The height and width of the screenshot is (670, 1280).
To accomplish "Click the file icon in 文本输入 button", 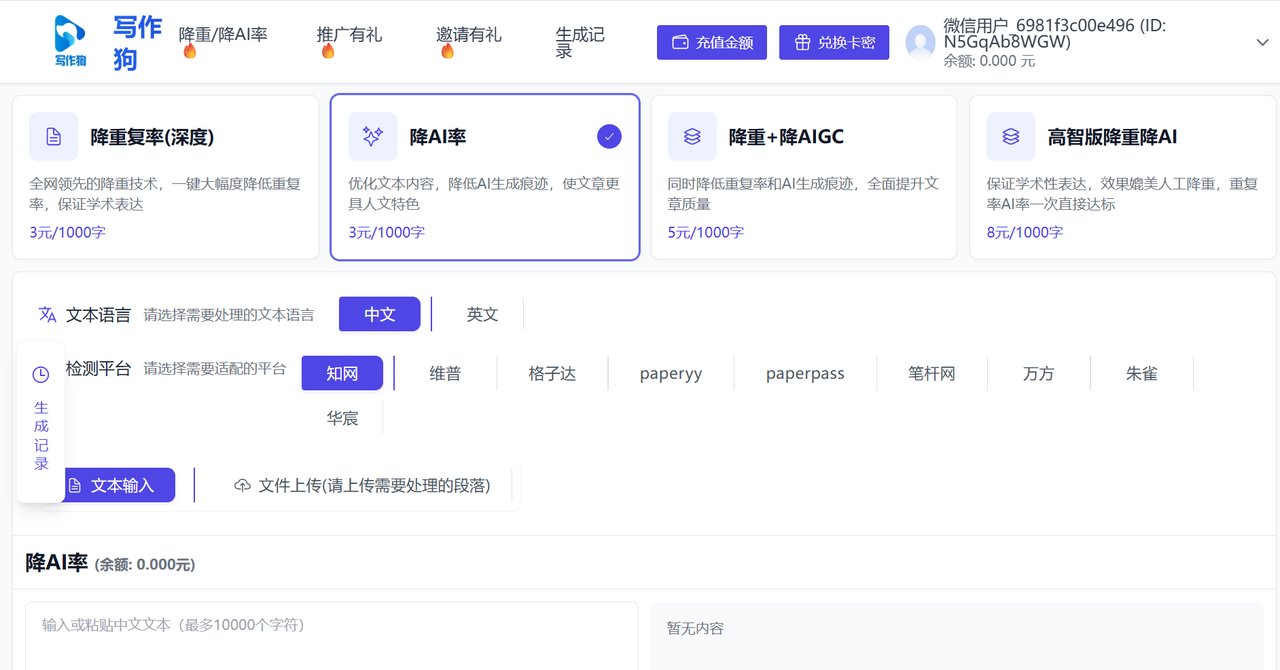I will coord(74,486).
